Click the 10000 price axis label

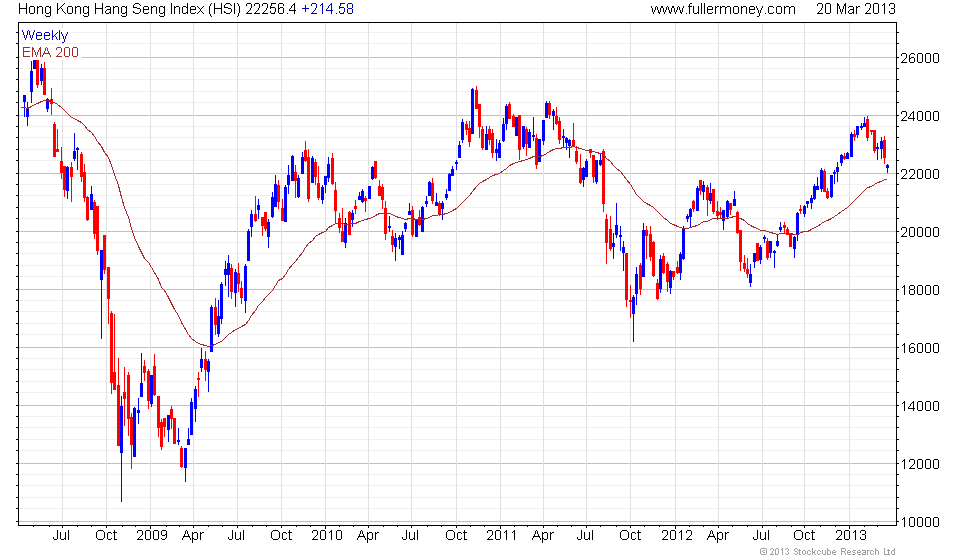point(919,522)
